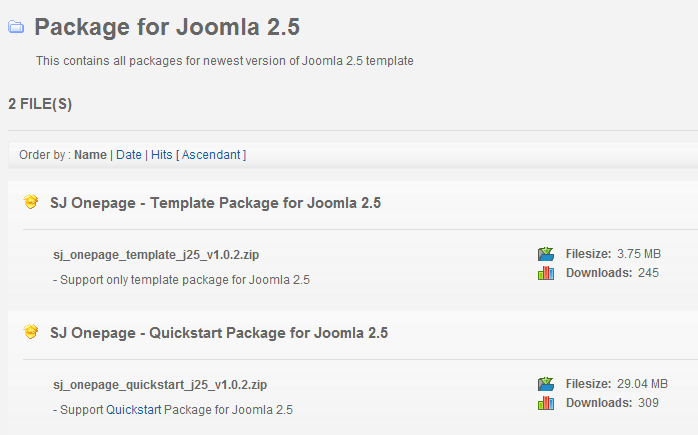Follow the blue Quickstart link in description
Screen dimensions: 698x435
click(x=134, y=410)
